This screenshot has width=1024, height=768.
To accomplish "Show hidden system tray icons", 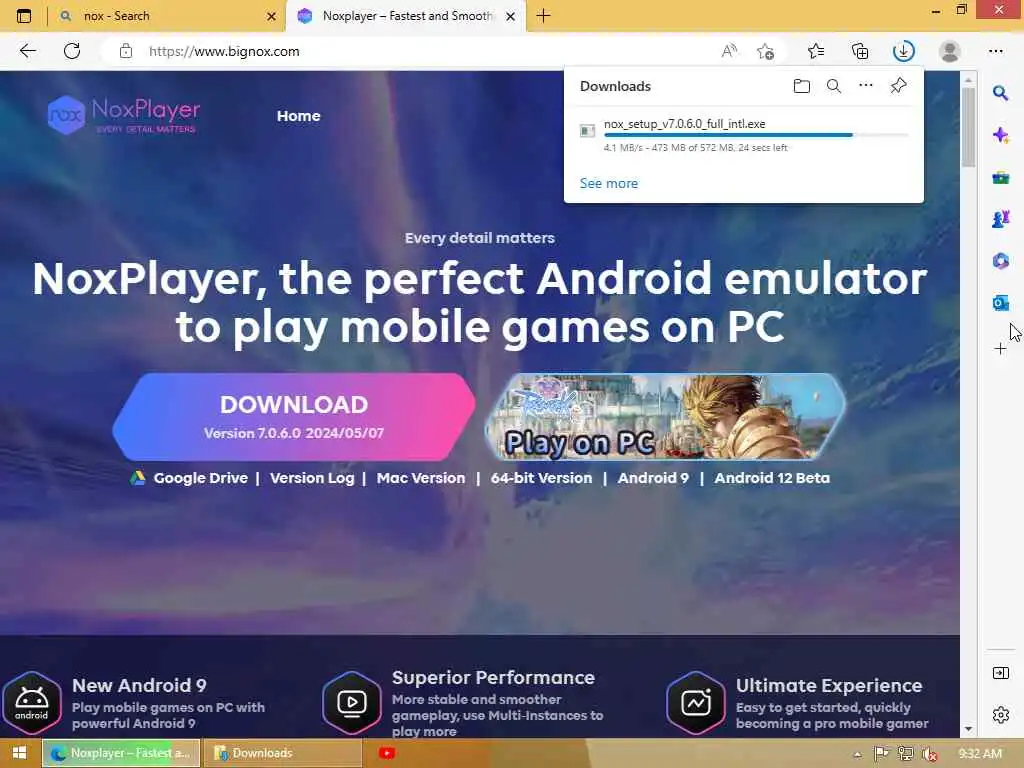I will tap(857, 754).
